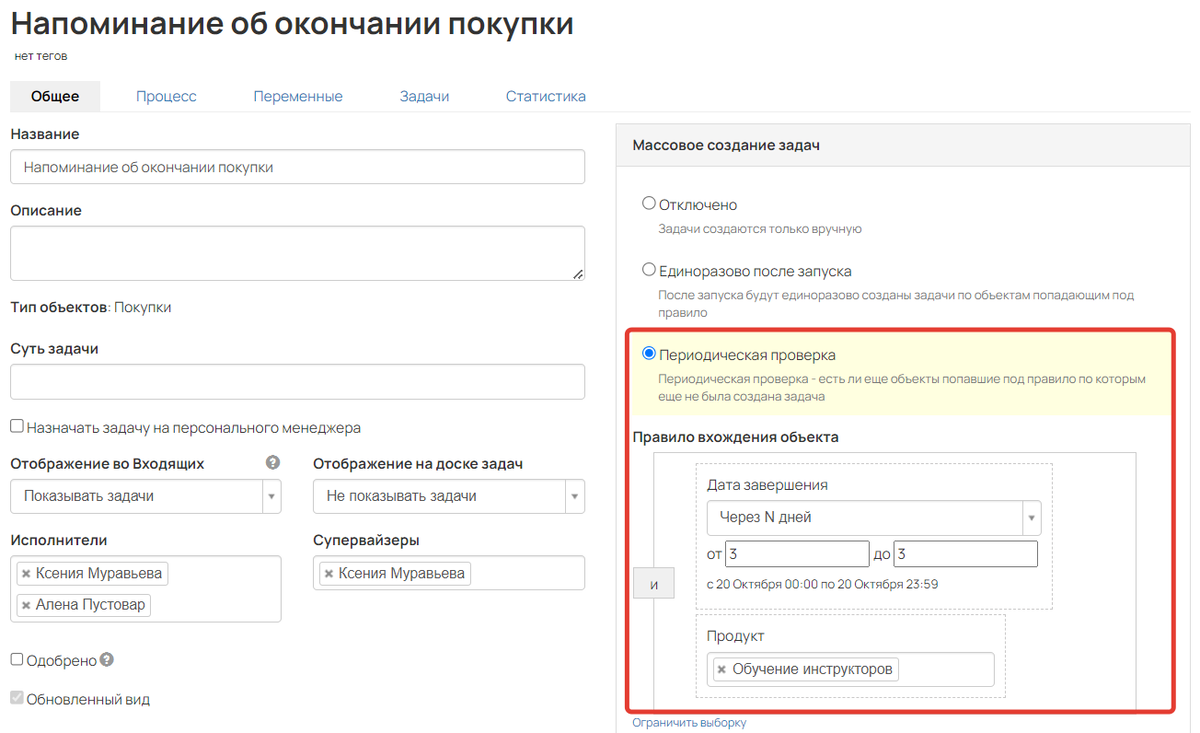Remove Обучение инструкторов product tag
This screenshot has width=1200, height=733.
(721, 669)
